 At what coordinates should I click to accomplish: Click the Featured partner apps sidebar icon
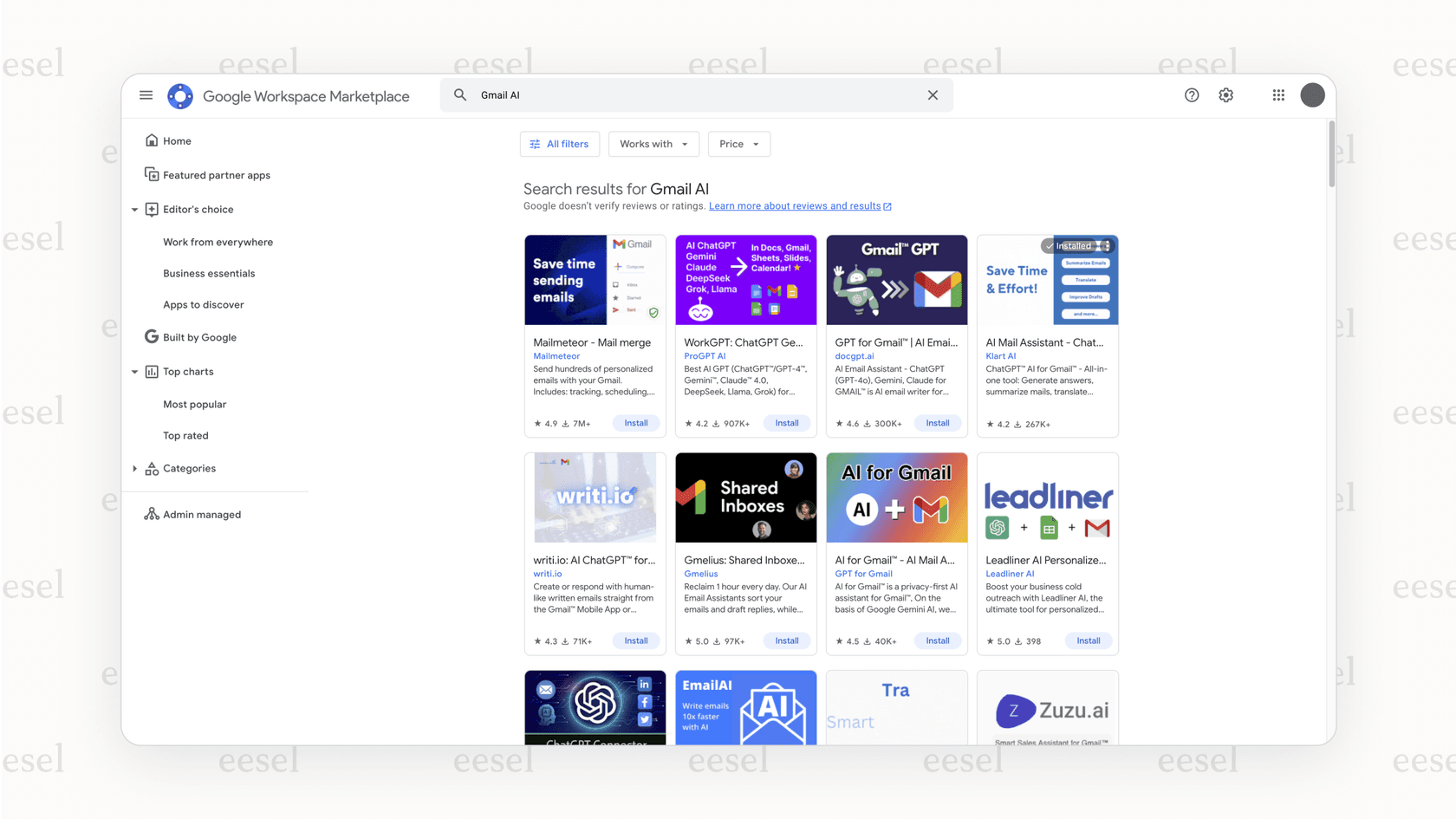(x=151, y=174)
